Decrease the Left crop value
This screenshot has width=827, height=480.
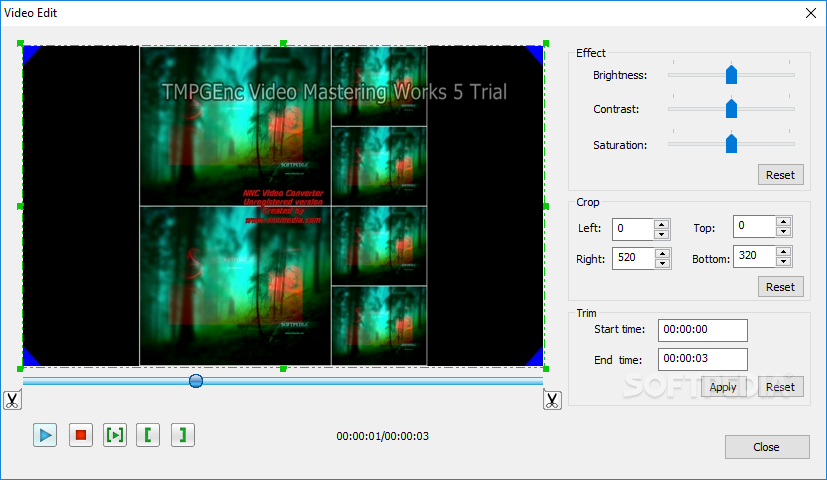click(661, 234)
